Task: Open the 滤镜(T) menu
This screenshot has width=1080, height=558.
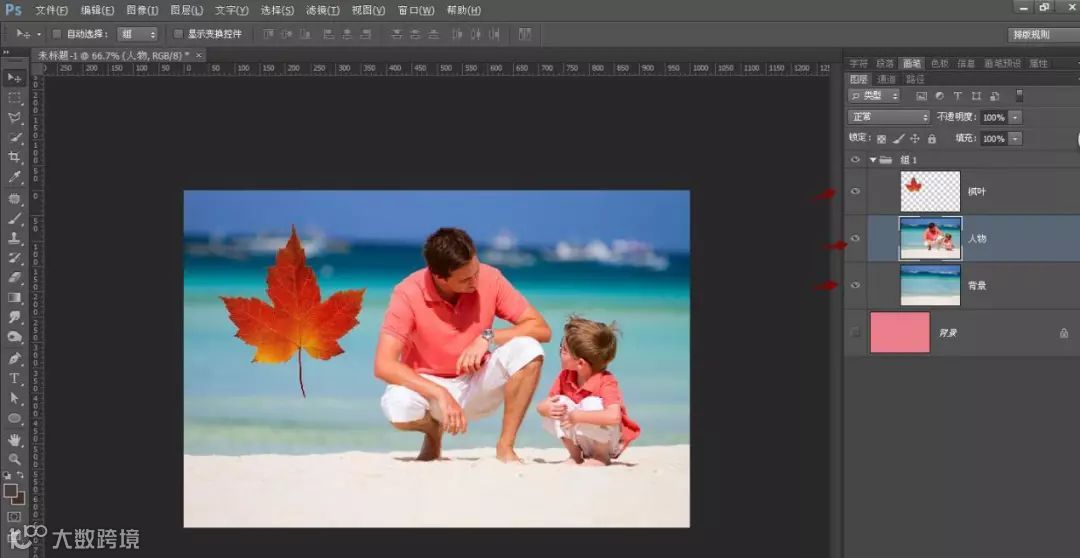Action: point(323,10)
